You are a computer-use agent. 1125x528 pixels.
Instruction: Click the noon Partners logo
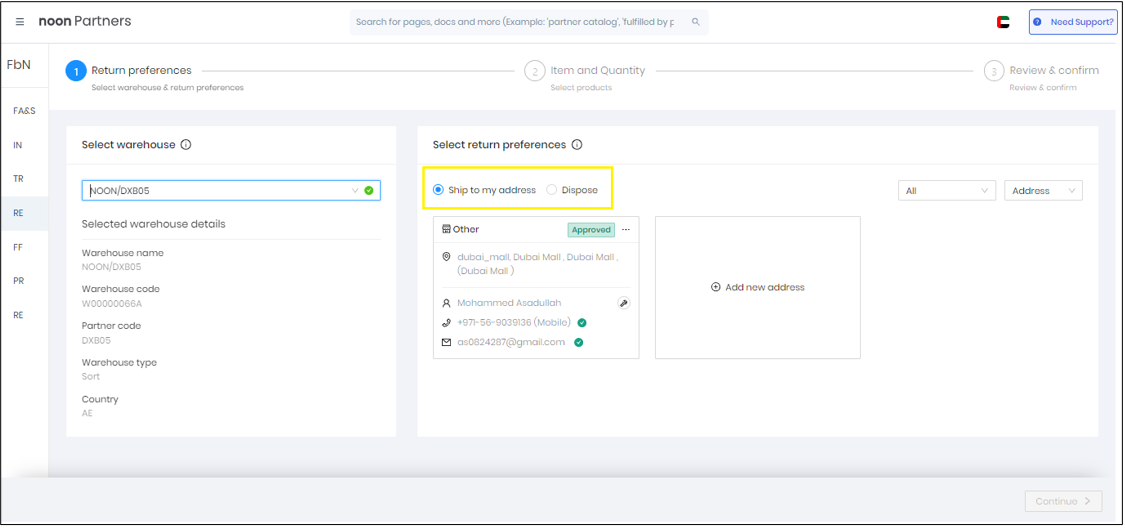pyautogui.click(x=85, y=22)
